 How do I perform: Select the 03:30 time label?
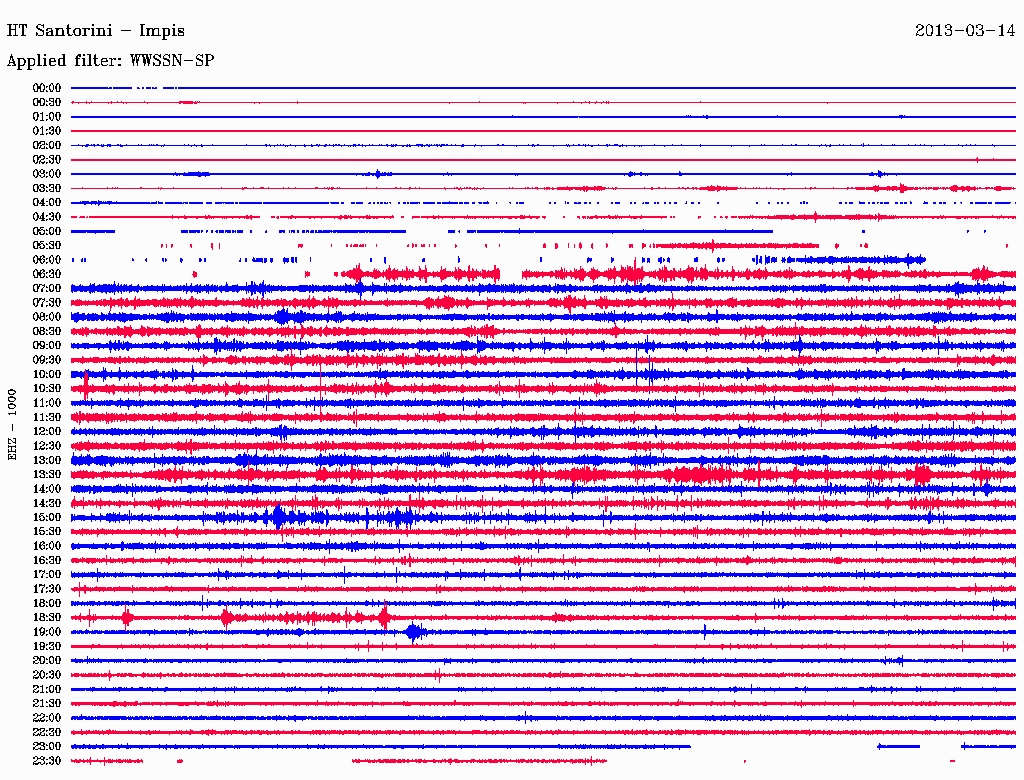pos(47,188)
